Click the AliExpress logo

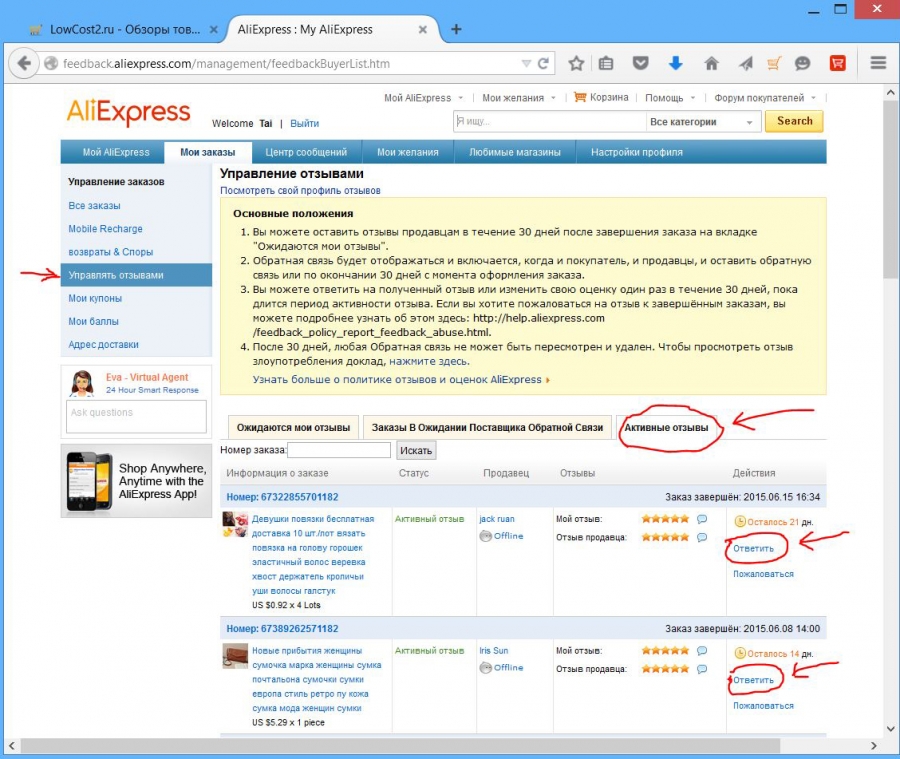(128, 112)
